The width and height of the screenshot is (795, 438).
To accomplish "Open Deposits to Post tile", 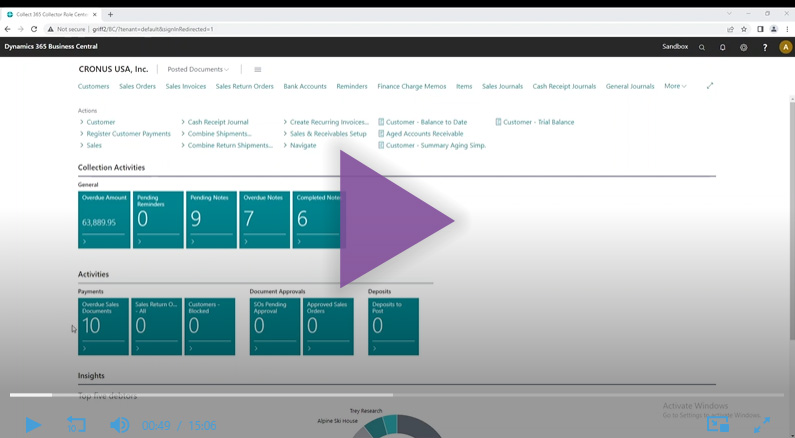I will 393,326.
